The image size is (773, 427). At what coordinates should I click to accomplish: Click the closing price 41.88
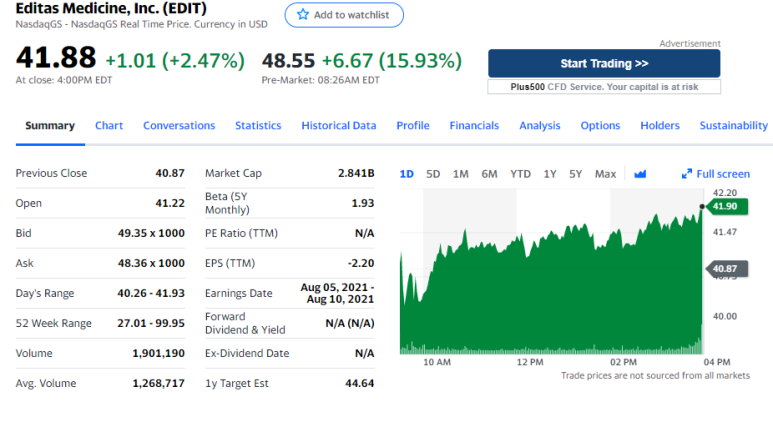(x=56, y=57)
